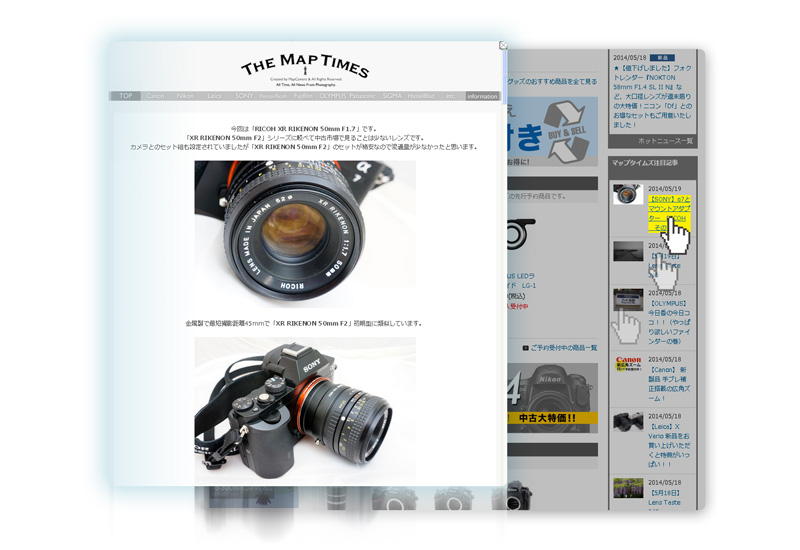This screenshot has height=550, width=800.
Task: Select the Pentax/Ricoh navigation tab
Action: pyautogui.click(x=273, y=96)
